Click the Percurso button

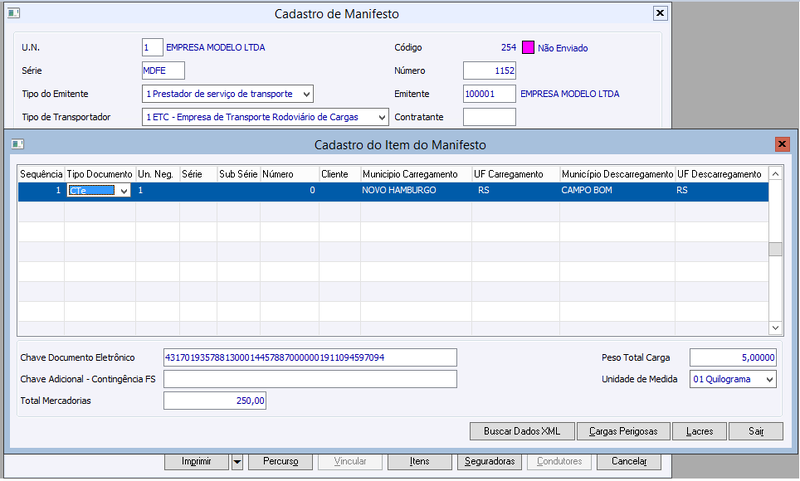[x=280, y=462]
